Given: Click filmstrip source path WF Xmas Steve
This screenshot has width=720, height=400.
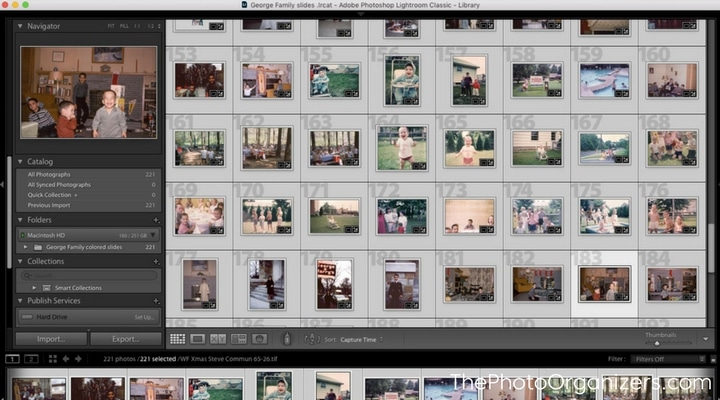Looking at the screenshot, I should pyautogui.click(x=228, y=359).
